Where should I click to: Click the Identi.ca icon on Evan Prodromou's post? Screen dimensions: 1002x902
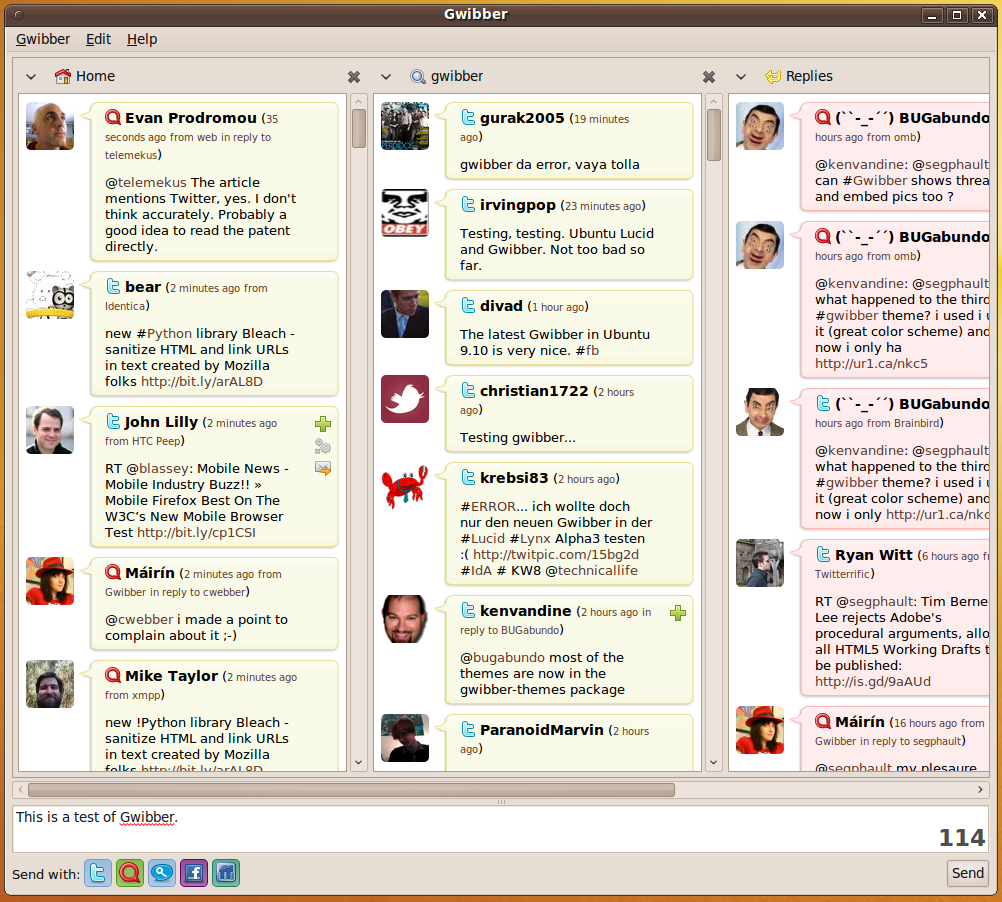[113, 117]
